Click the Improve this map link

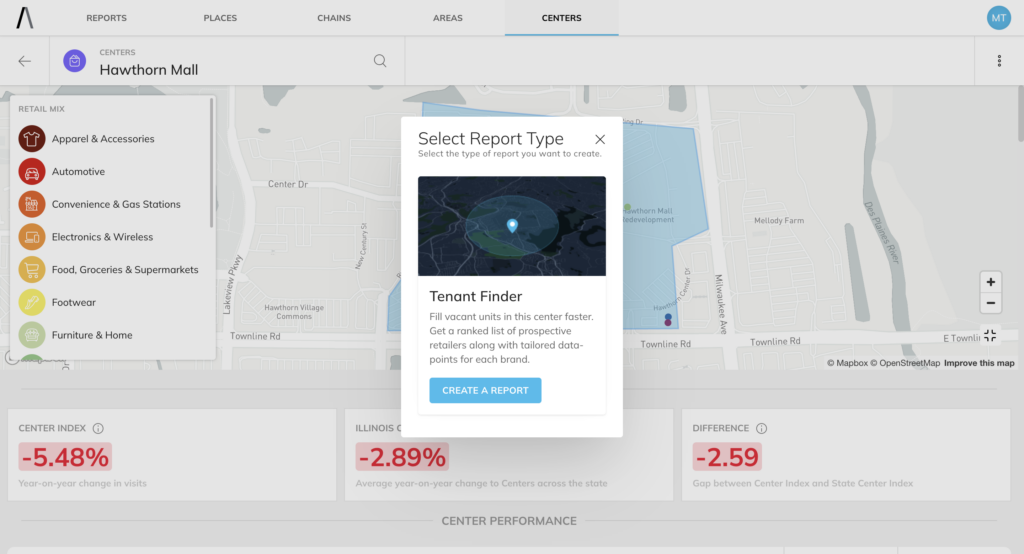click(x=979, y=363)
